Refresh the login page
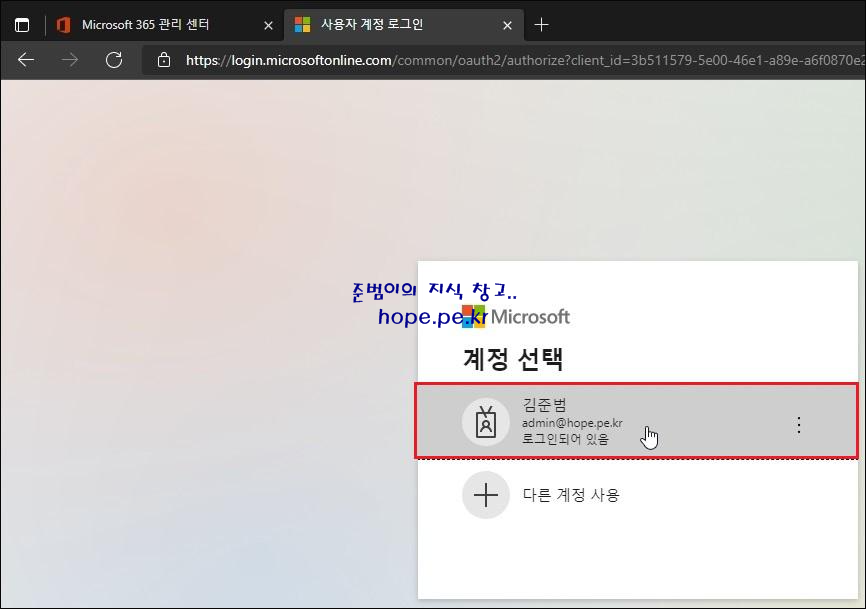Image resolution: width=866 pixels, height=609 pixels. point(114,60)
